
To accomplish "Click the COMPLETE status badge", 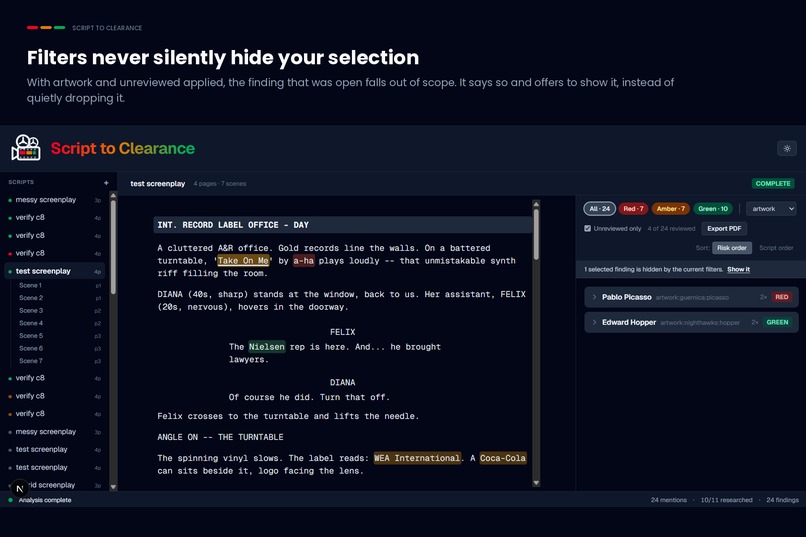I will (773, 183).
